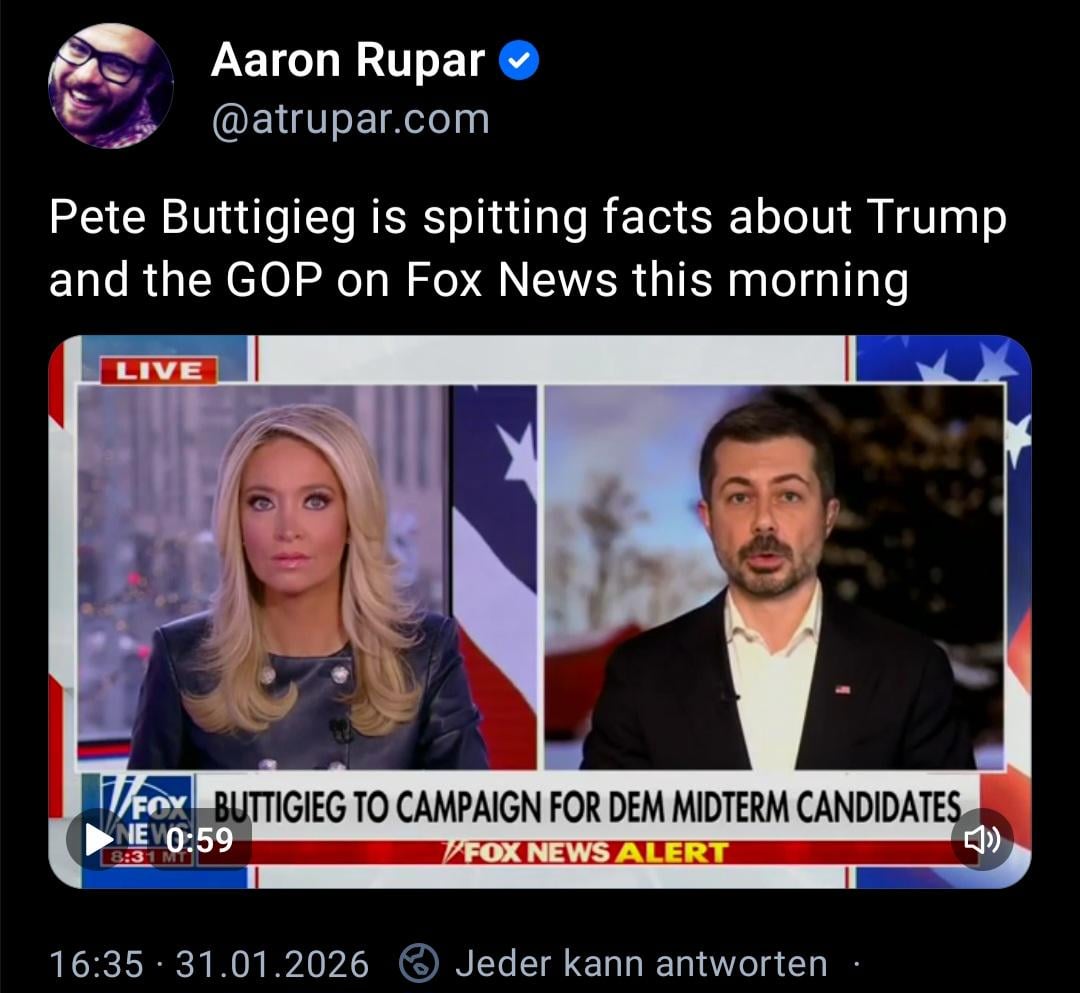Click the globe reply-settings icon
The height and width of the screenshot is (993, 1080).
pyautogui.click(x=419, y=963)
